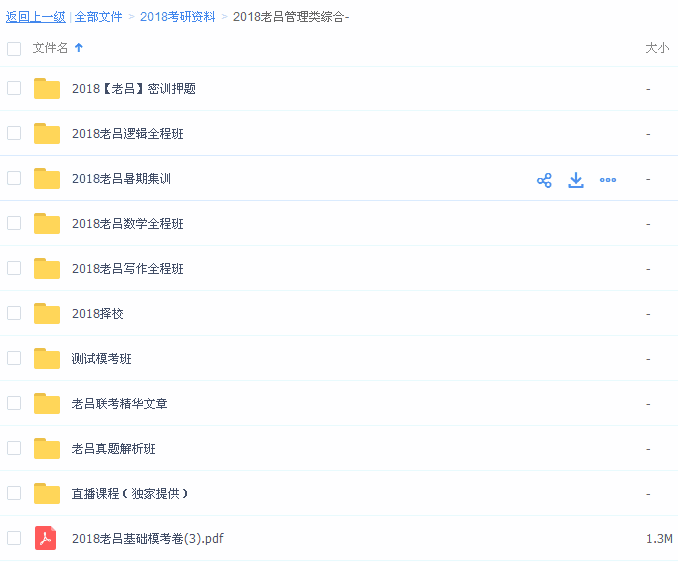Click folder icon next to 2018老吕逻辑全程班
The width and height of the screenshot is (678, 562).
point(47,134)
